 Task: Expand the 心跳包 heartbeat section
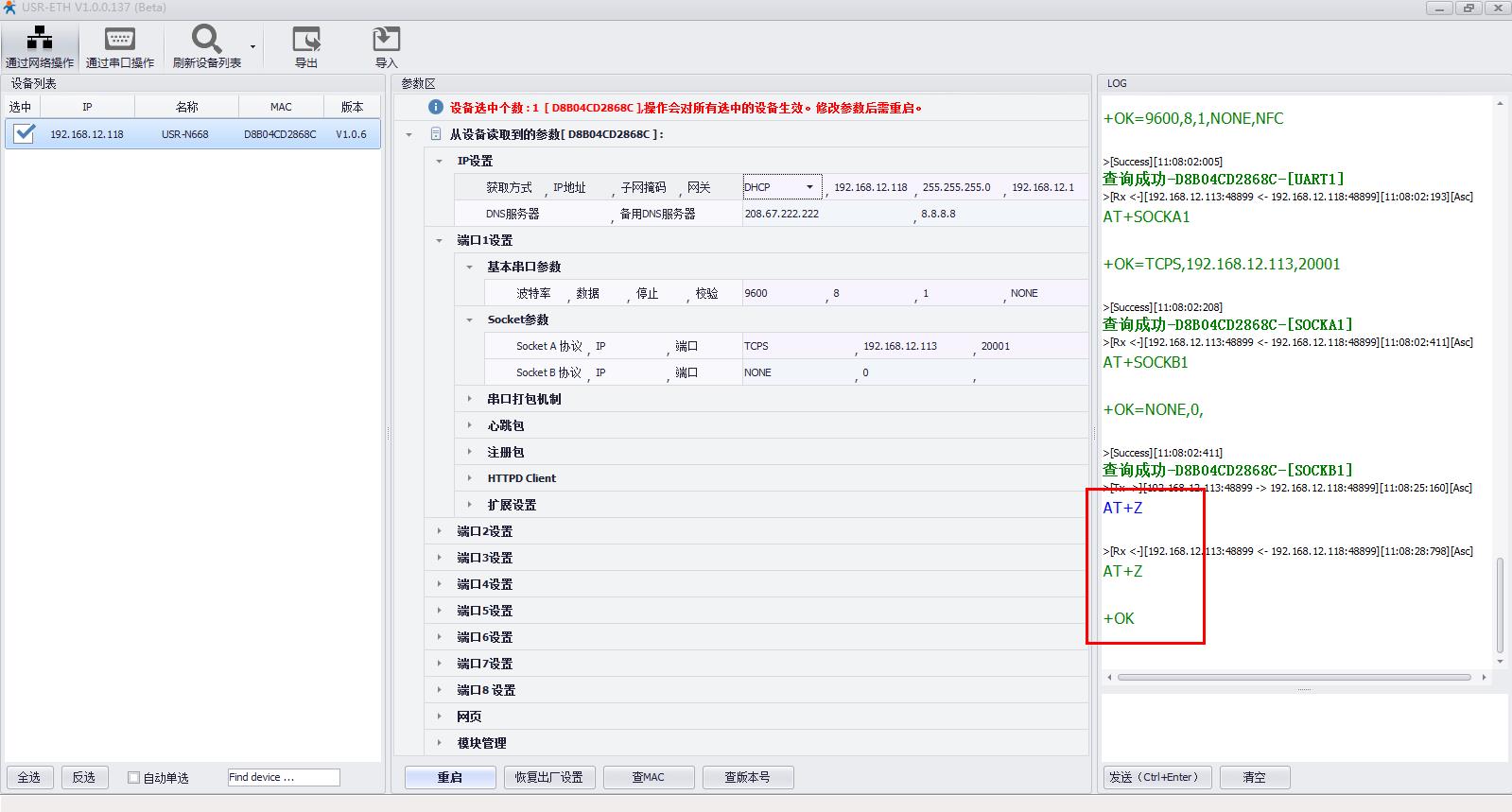[x=470, y=425]
